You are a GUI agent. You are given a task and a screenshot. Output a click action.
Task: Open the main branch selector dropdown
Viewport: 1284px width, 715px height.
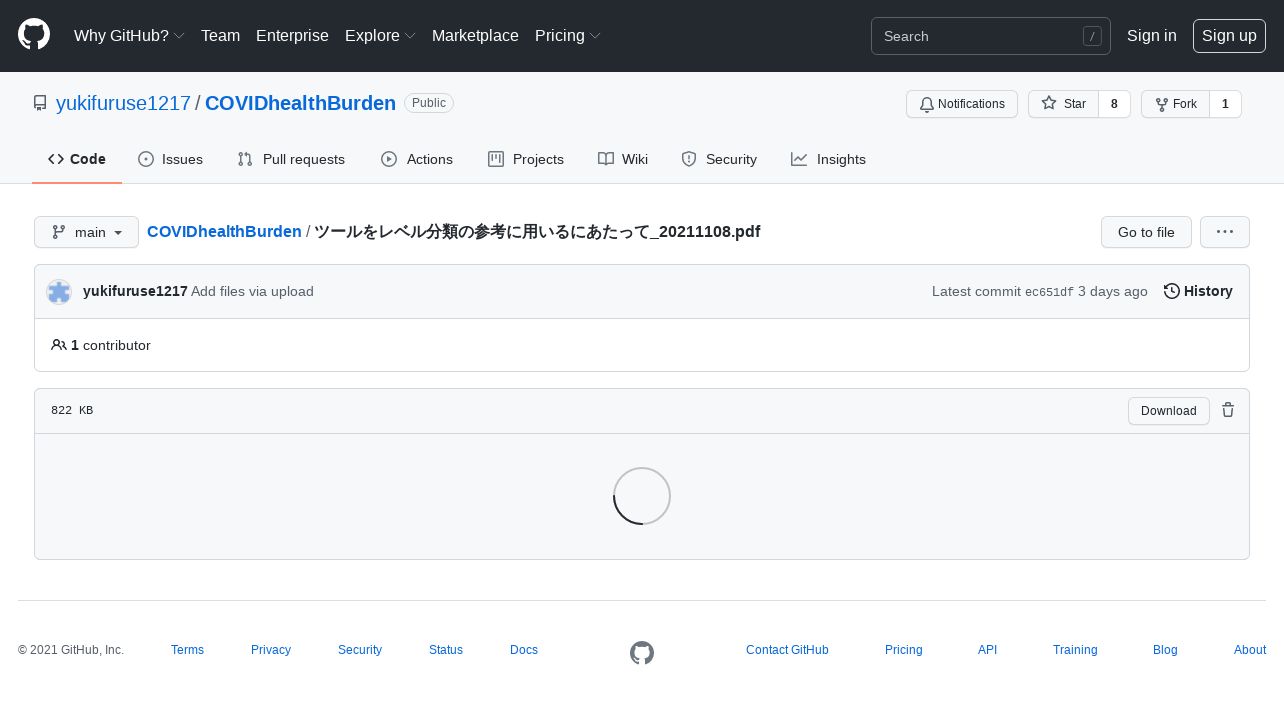point(86,232)
